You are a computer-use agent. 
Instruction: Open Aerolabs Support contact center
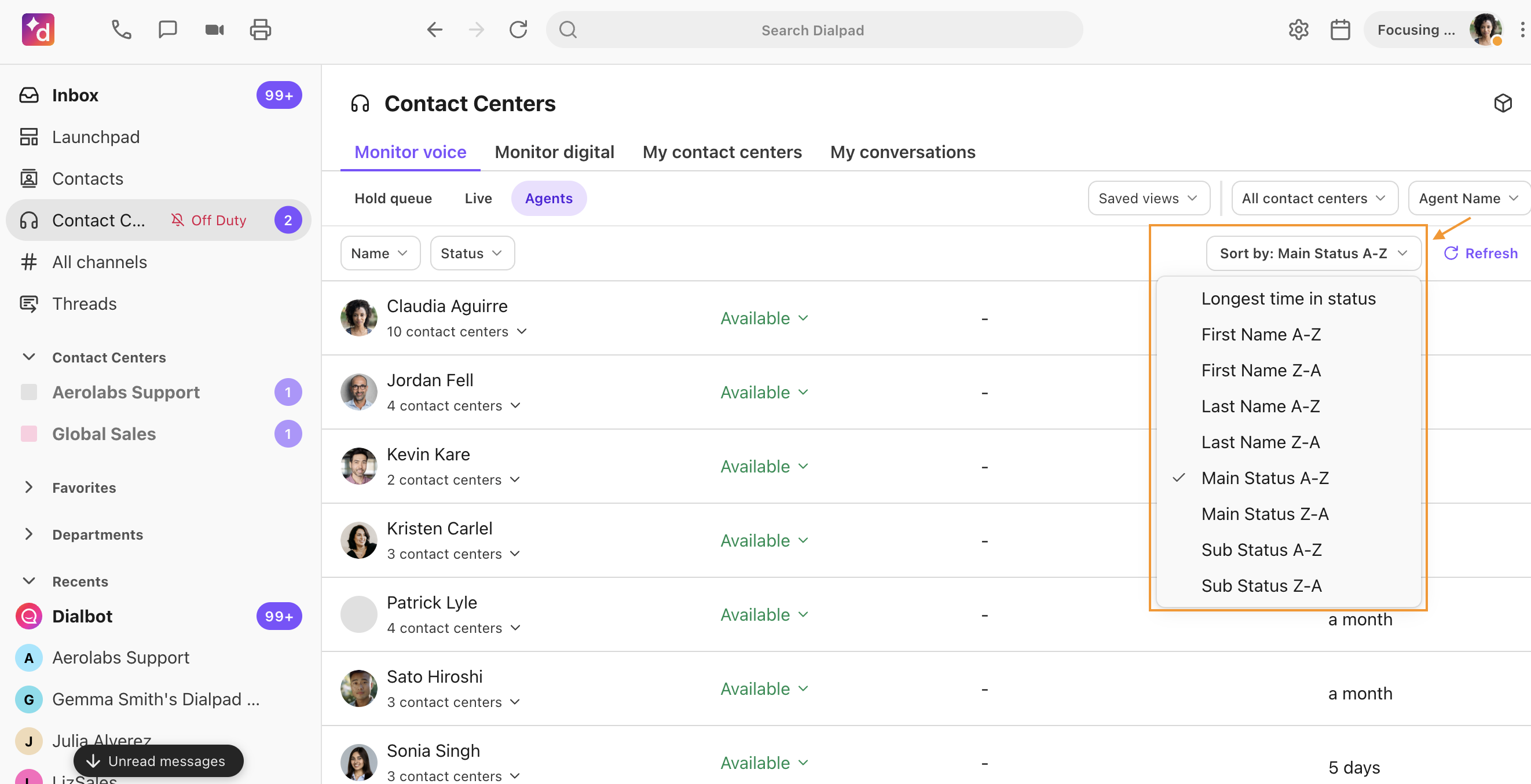click(x=159, y=393)
